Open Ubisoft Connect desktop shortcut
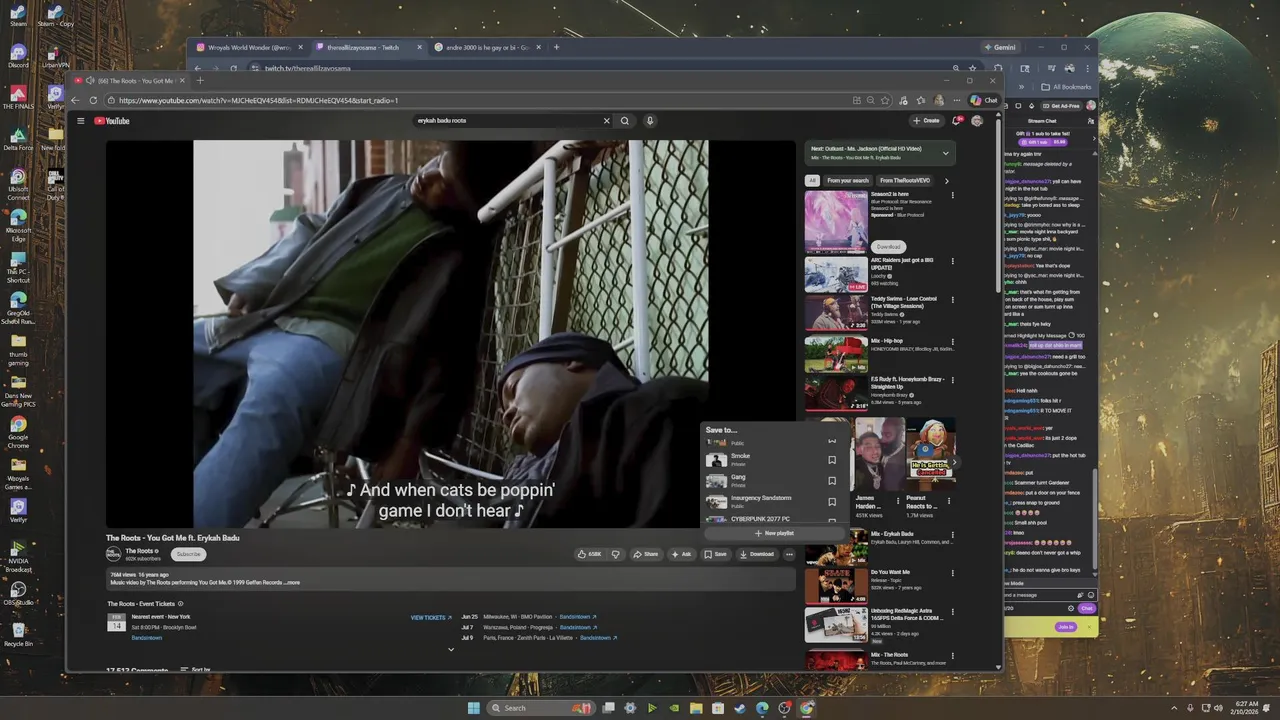This screenshot has width=1280, height=720. click(x=18, y=184)
